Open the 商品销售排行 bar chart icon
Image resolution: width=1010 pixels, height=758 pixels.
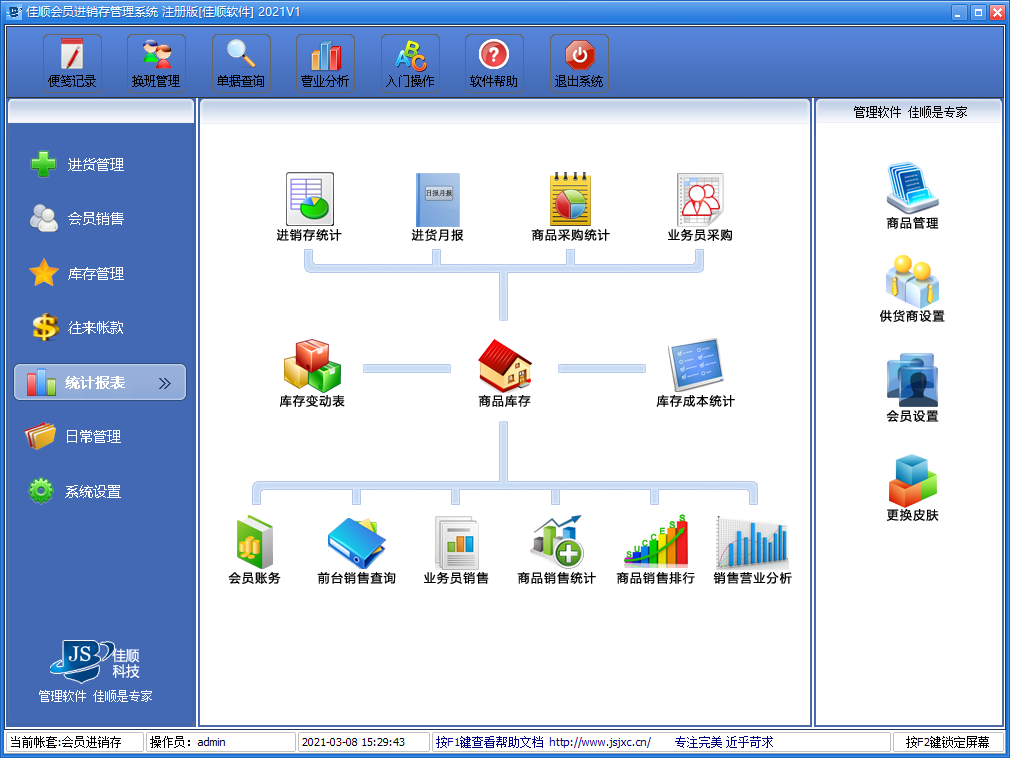[656, 551]
